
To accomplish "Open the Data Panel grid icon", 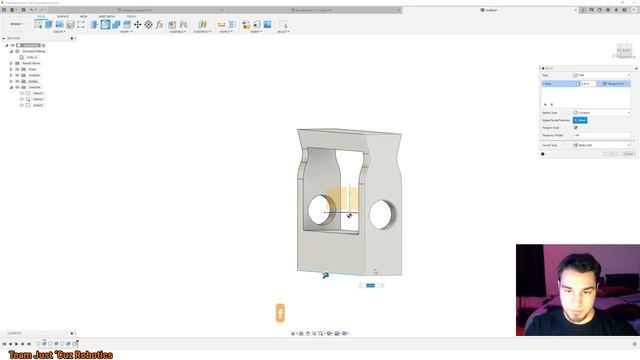I will [x=4, y=10].
